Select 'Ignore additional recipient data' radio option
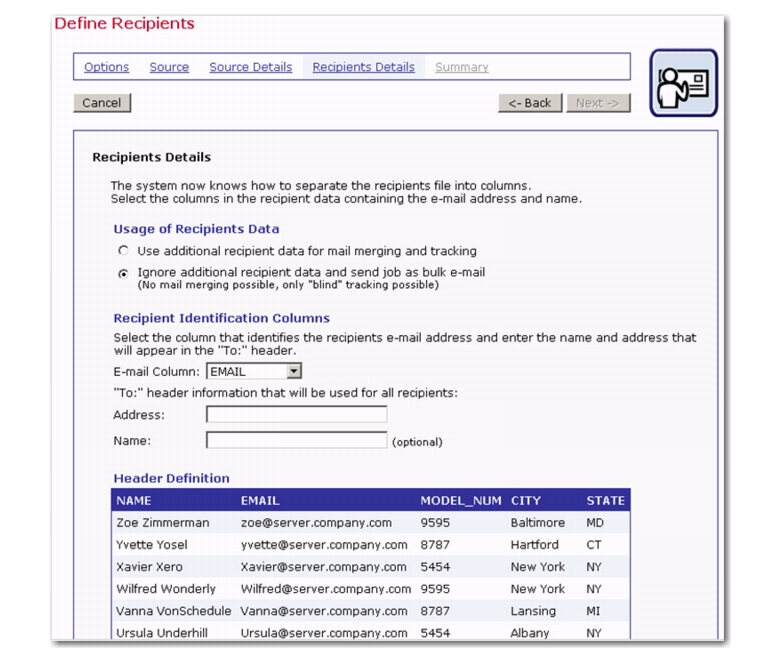This screenshot has width=771, height=662. (123, 273)
